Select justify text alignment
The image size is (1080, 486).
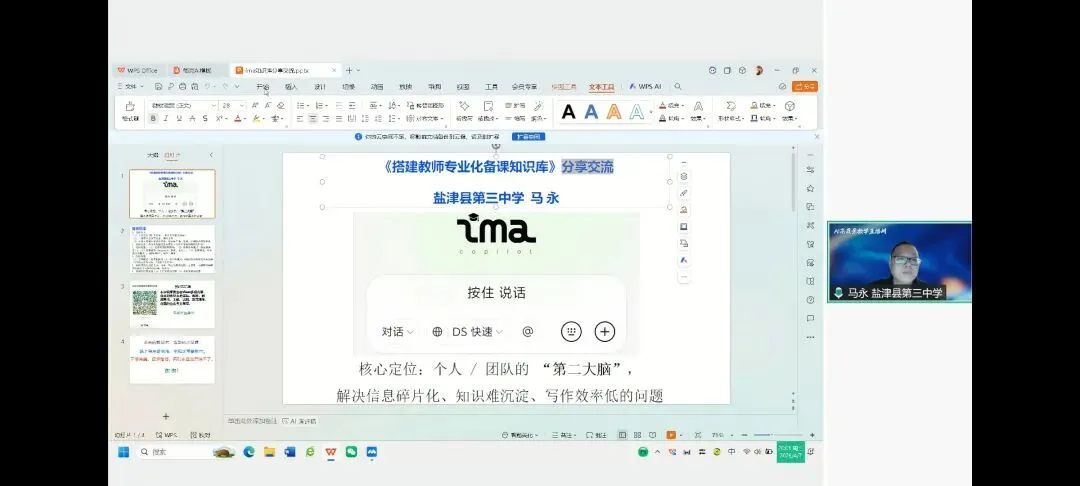[339, 118]
